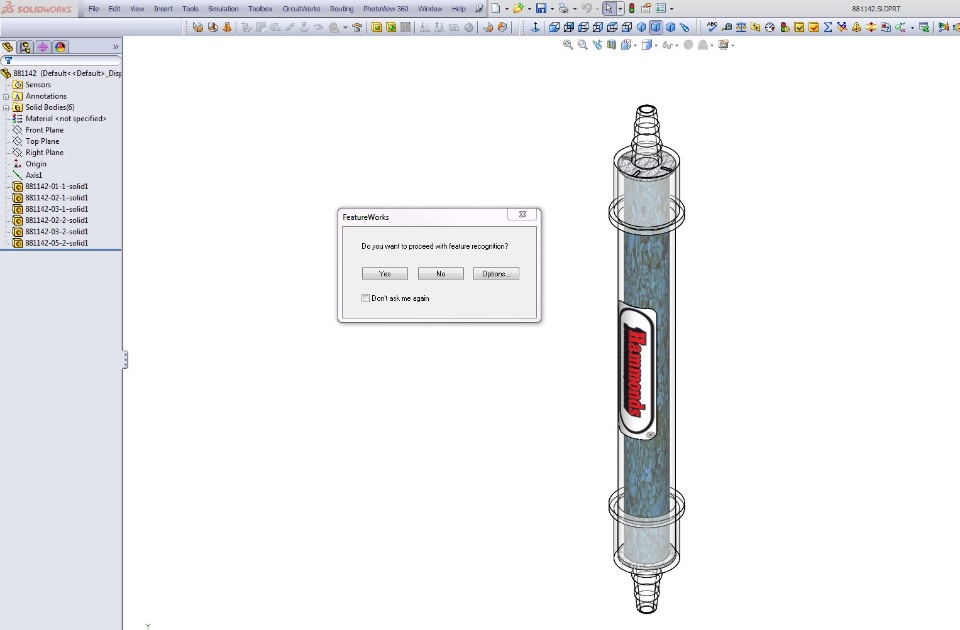The width and height of the screenshot is (960, 630).
Task: Select body 881142-02-1-solid1
Action: (56, 198)
